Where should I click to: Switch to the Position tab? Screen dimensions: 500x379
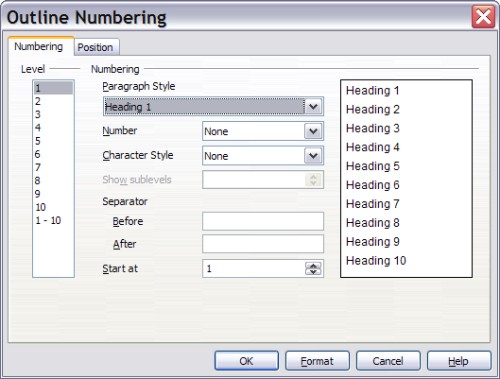point(96,47)
